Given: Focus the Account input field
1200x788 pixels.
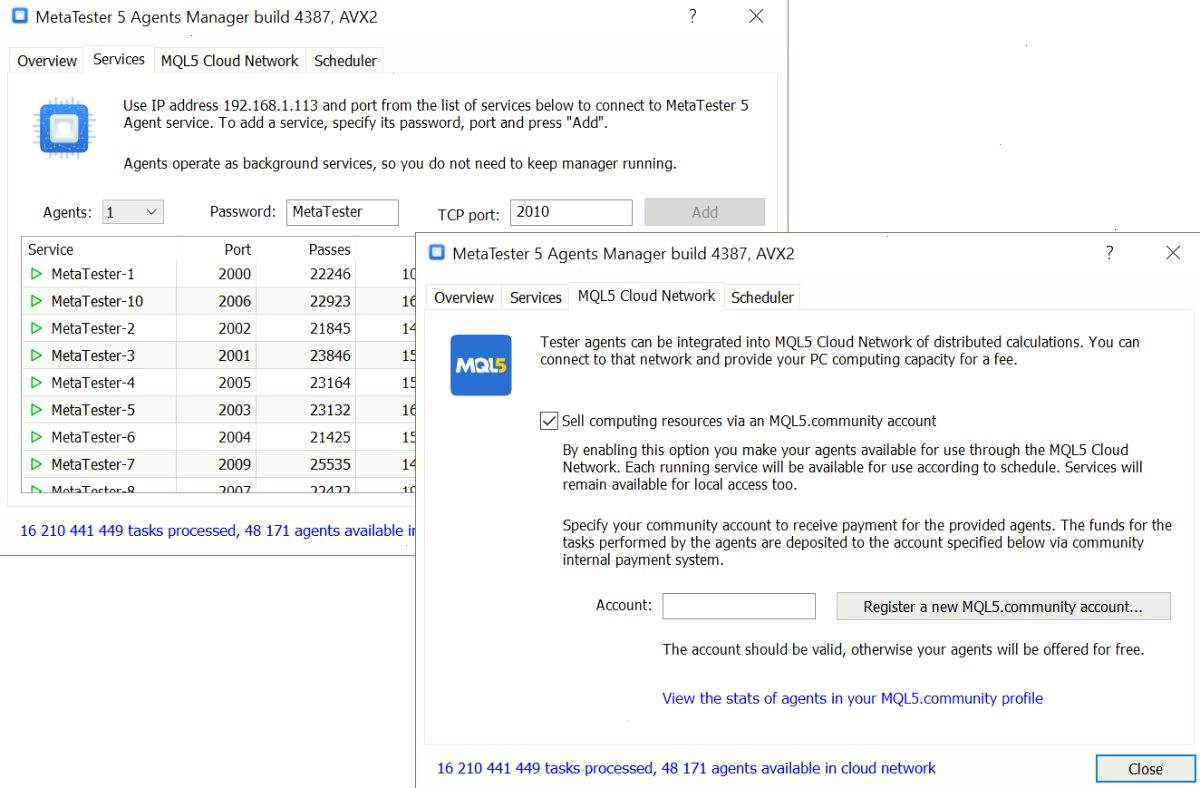Looking at the screenshot, I should tap(739, 606).
